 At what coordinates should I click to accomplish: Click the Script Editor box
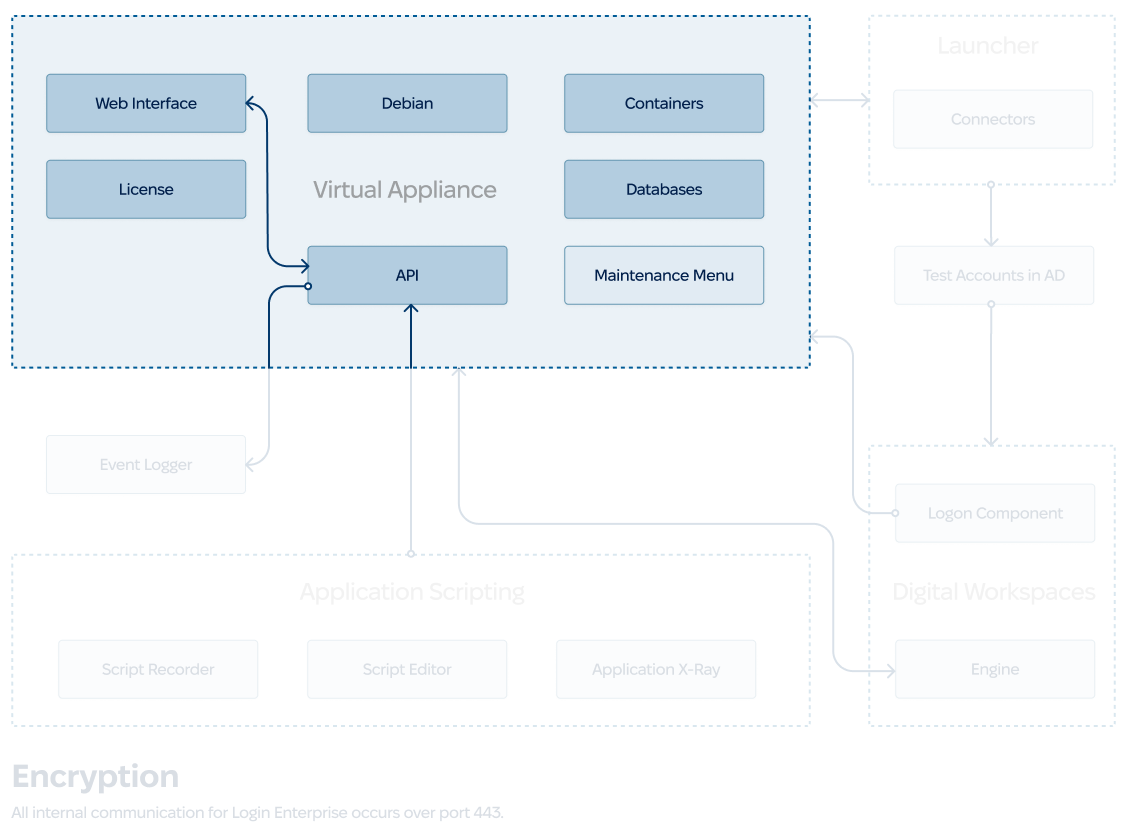[407, 669]
